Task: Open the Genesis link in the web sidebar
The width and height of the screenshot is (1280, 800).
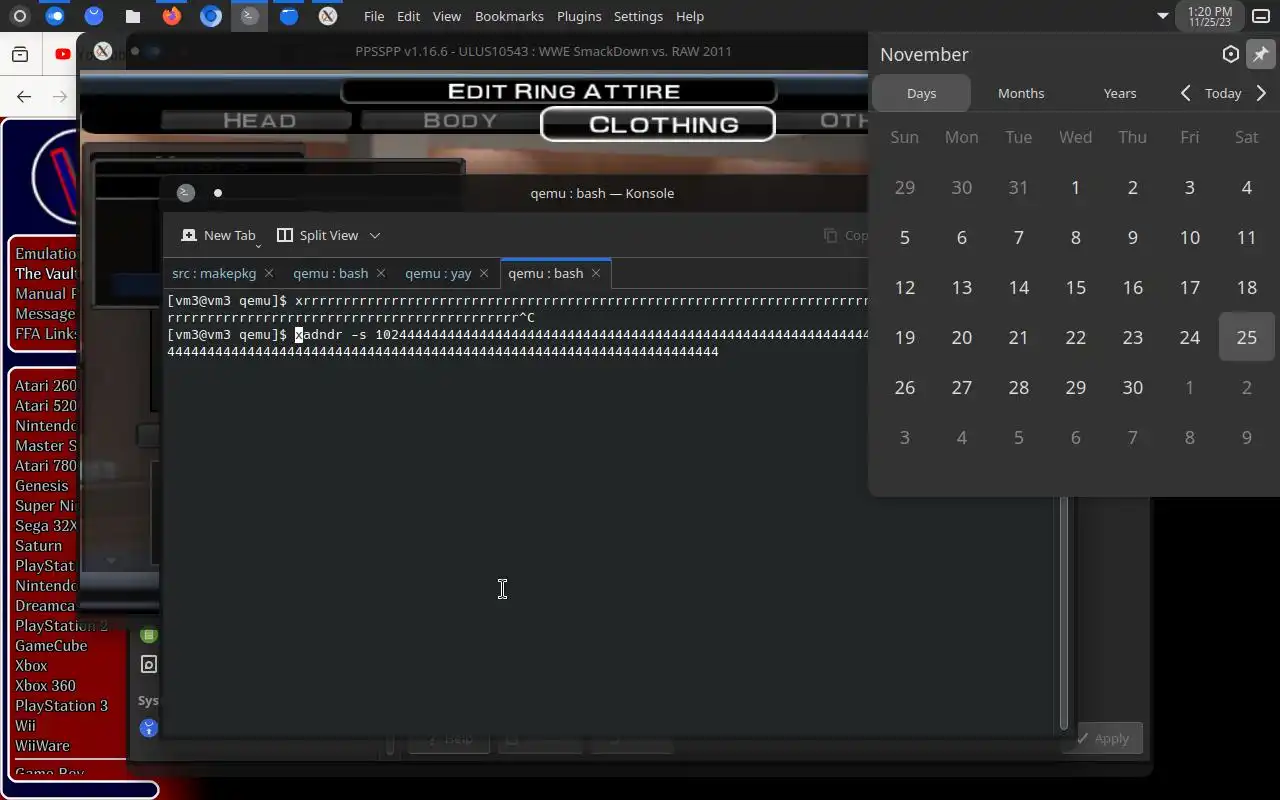Action: 42,485
